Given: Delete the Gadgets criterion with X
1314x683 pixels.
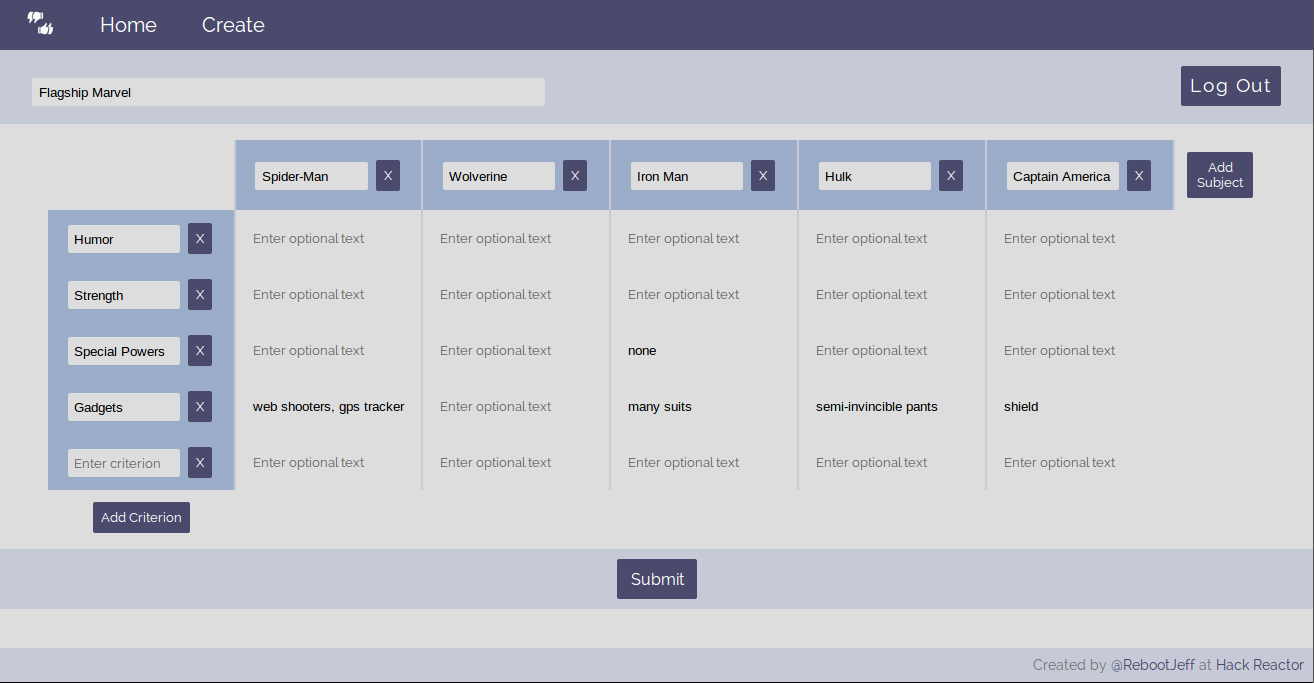Looking at the screenshot, I should (200, 407).
